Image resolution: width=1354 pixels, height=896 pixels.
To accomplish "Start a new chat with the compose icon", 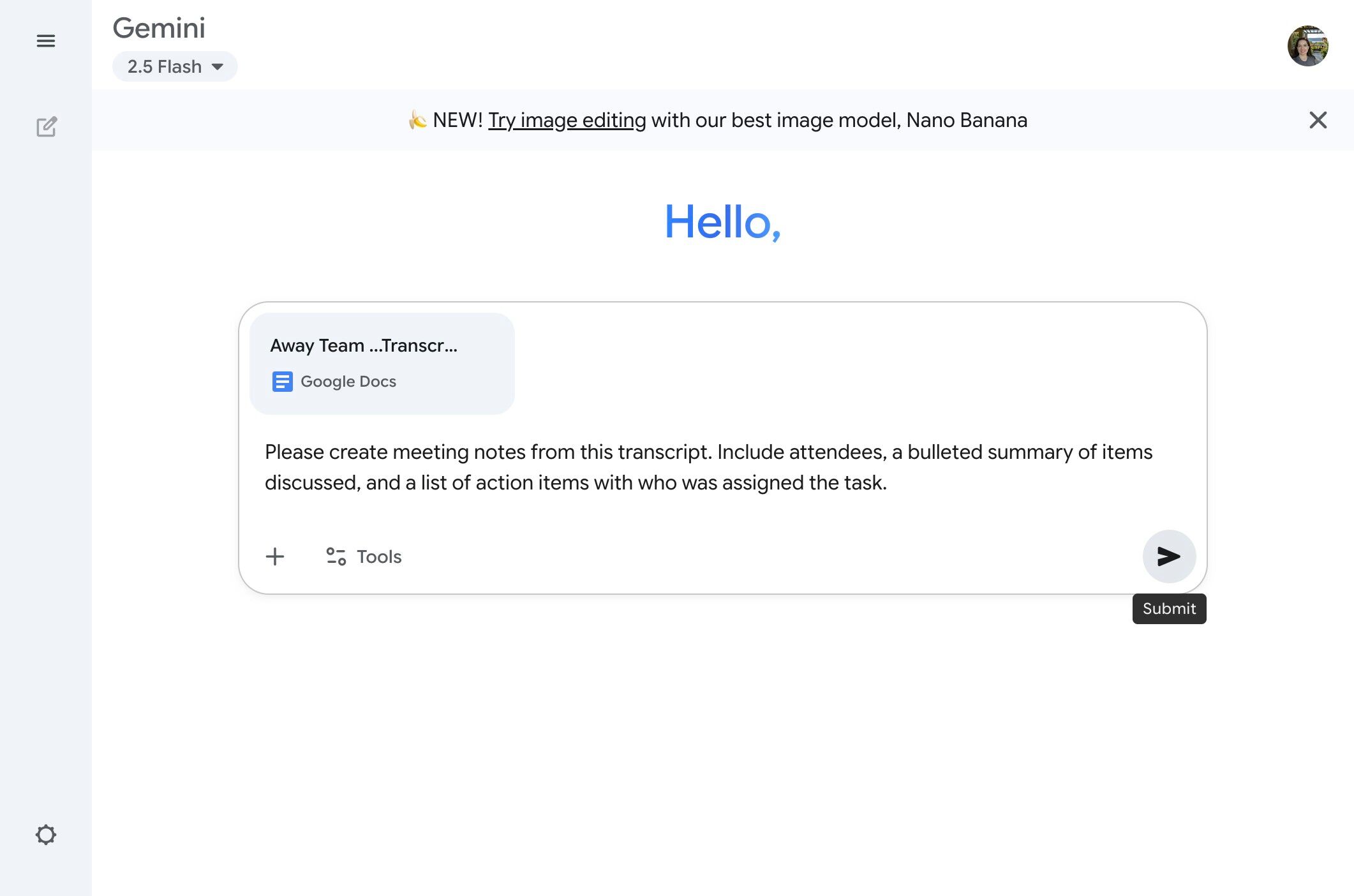I will (x=46, y=126).
